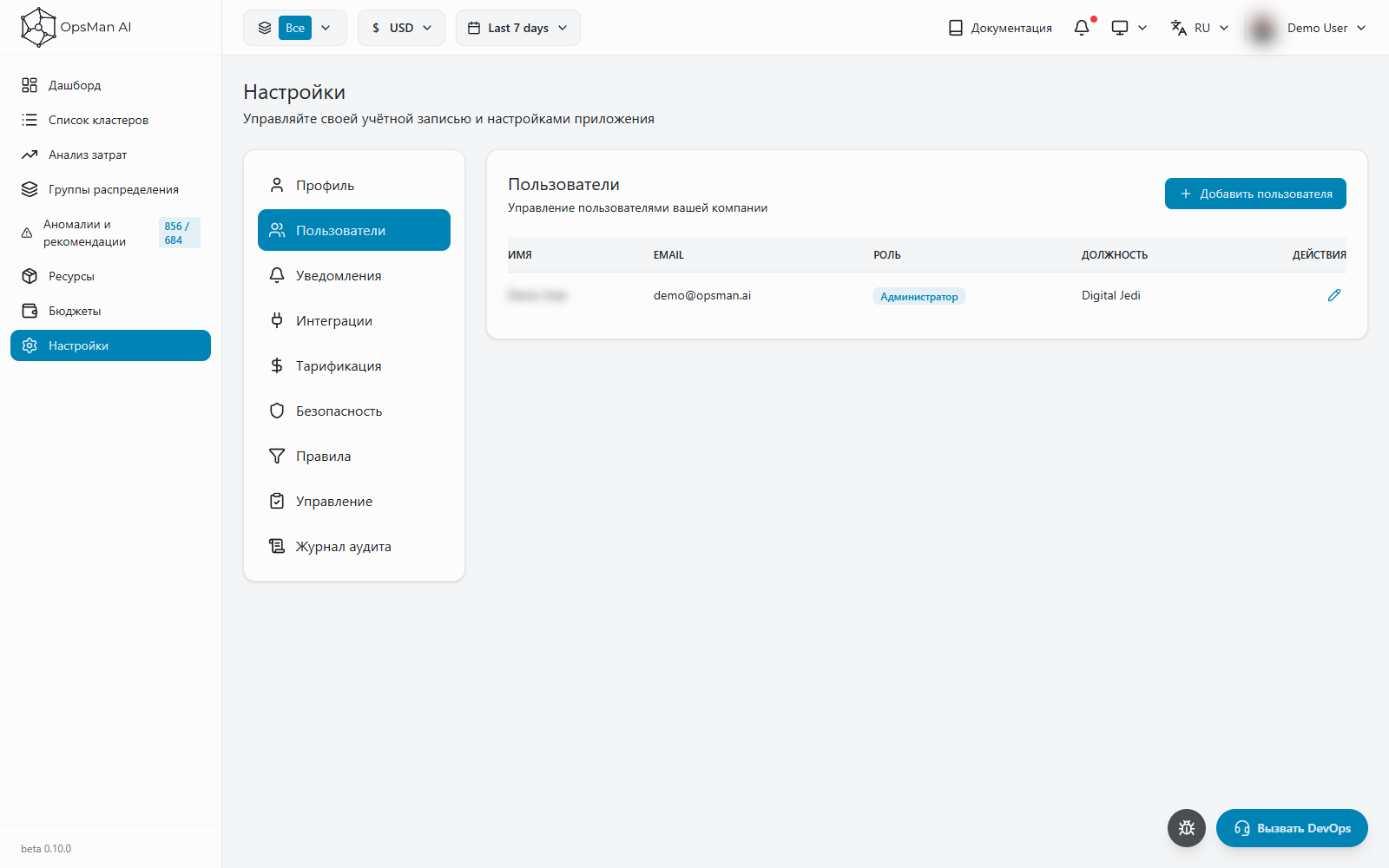Click the Администратор role badge
The width and height of the screenshot is (1389, 868).
(x=919, y=296)
